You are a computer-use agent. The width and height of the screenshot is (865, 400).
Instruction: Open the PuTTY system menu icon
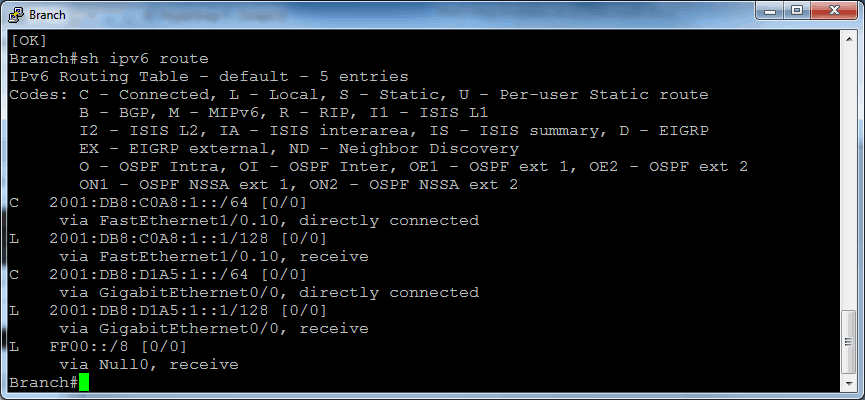click(x=16, y=14)
